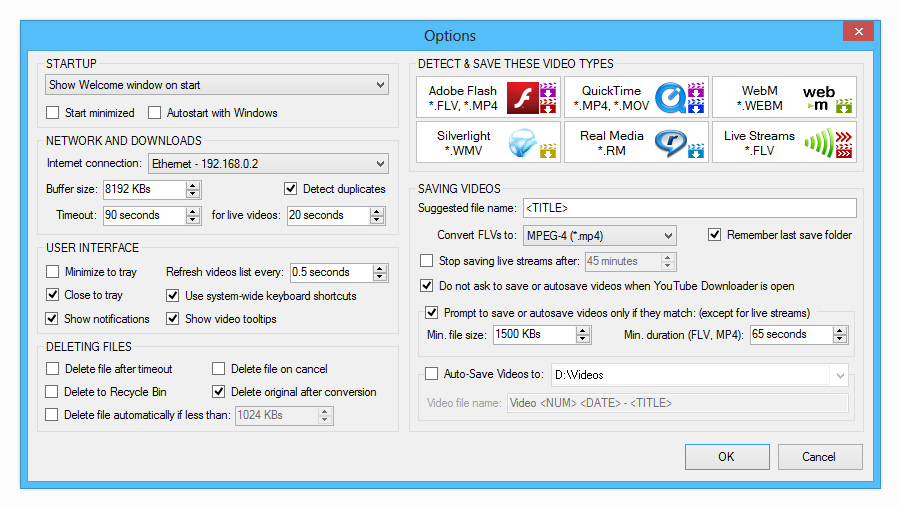This screenshot has height=509, width=901.
Task: Click OK to confirm options
Action: (x=726, y=456)
